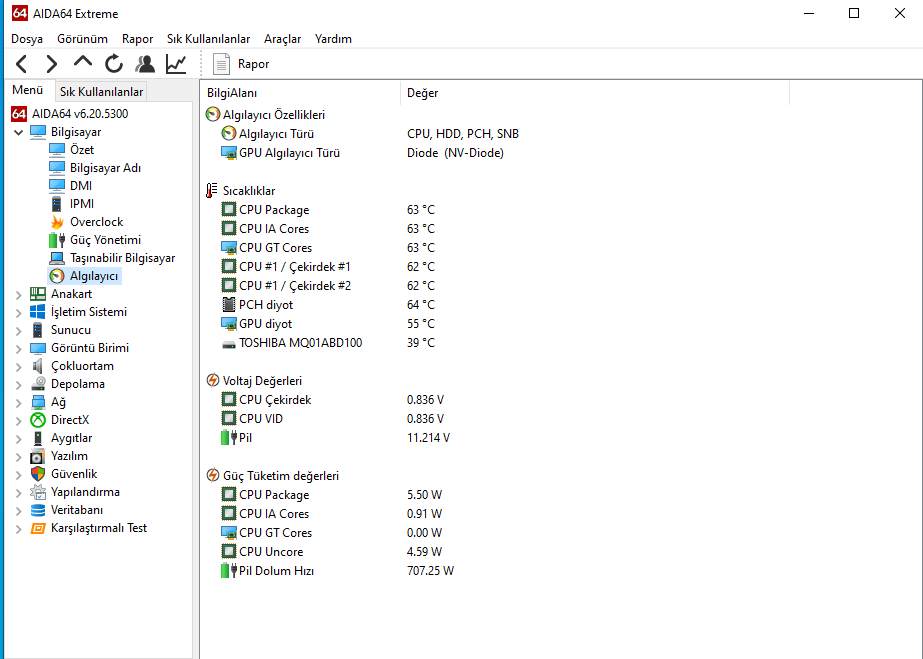
Task: Open the Yardım menu
Action: click(x=333, y=39)
